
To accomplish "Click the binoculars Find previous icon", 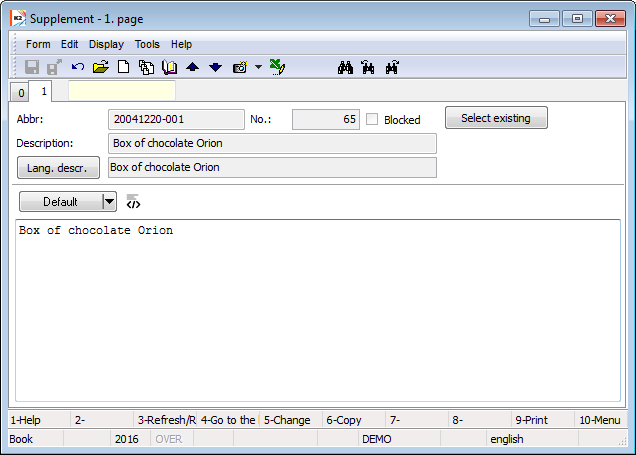I will pos(368,67).
